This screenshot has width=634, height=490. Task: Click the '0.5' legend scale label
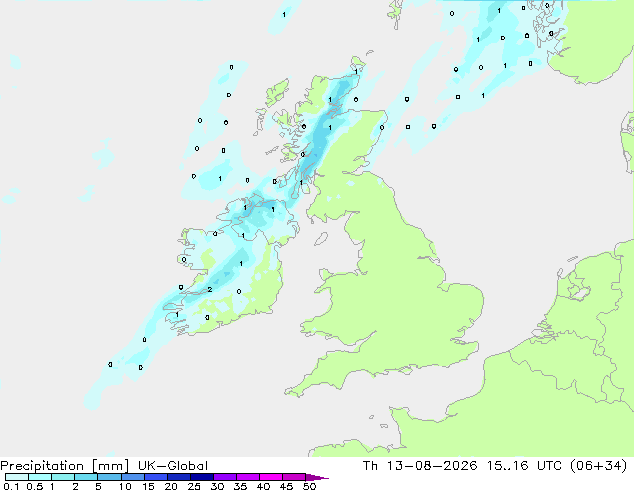(35, 486)
